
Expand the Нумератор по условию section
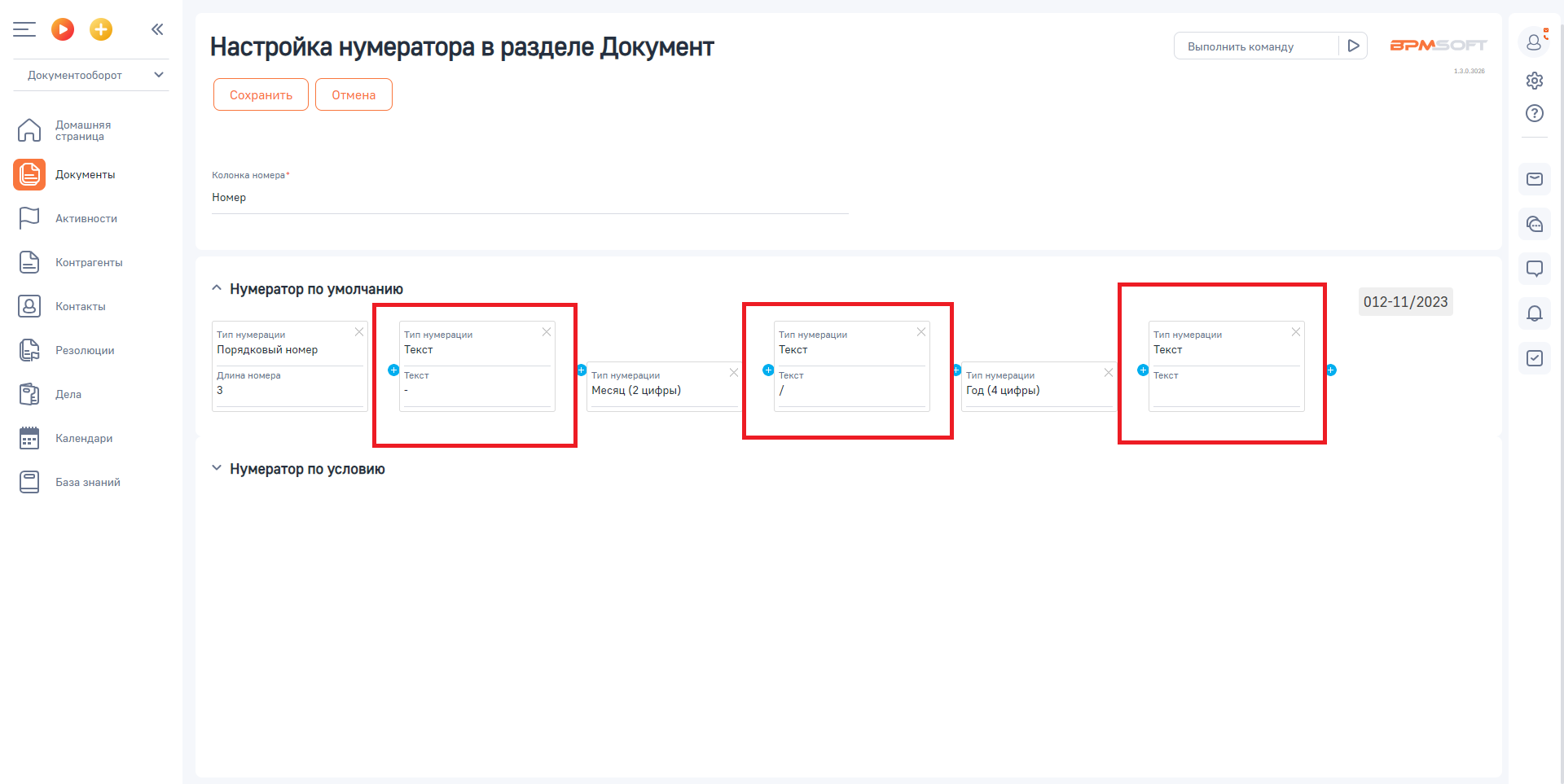tap(217, 468)
